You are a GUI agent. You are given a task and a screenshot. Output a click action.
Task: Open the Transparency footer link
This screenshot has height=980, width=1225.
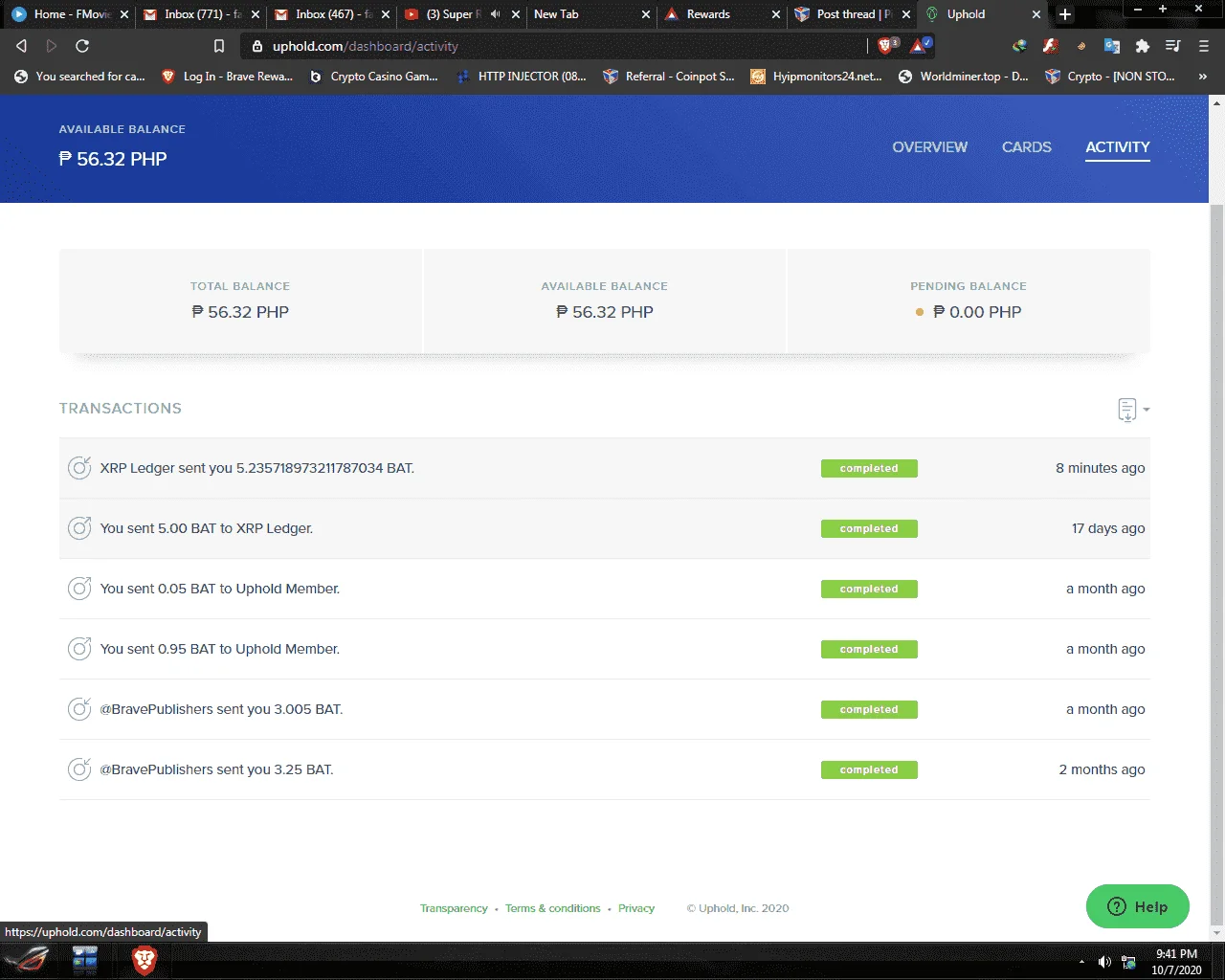pos(454,908)
